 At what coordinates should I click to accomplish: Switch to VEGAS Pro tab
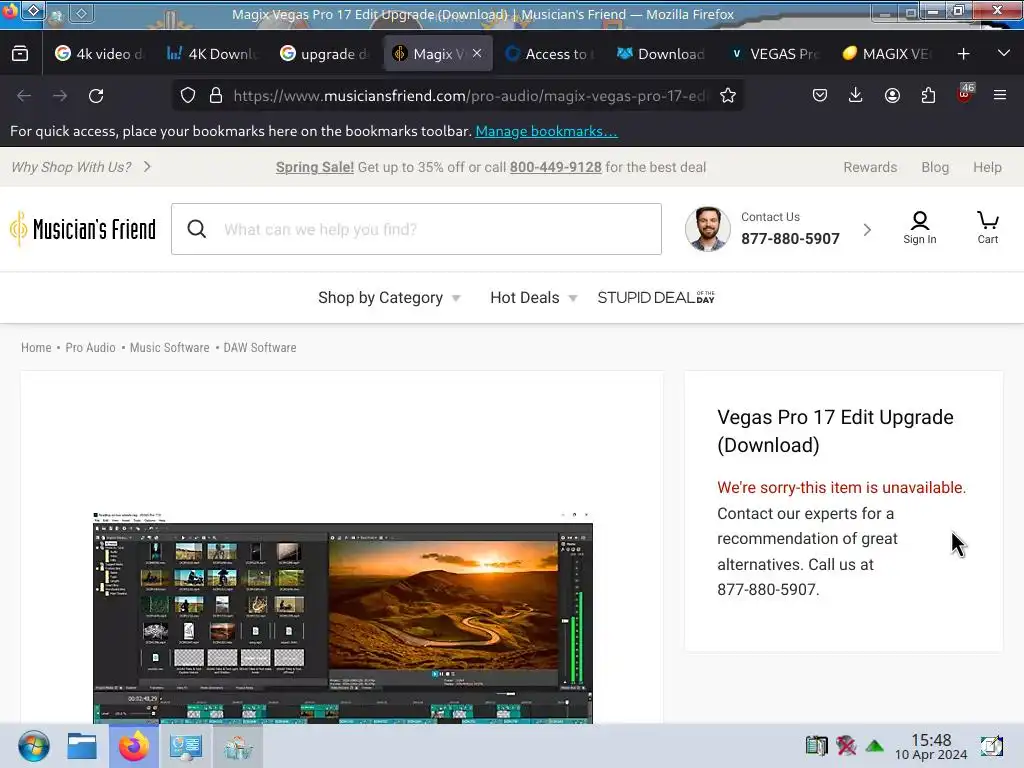[775, 54]
